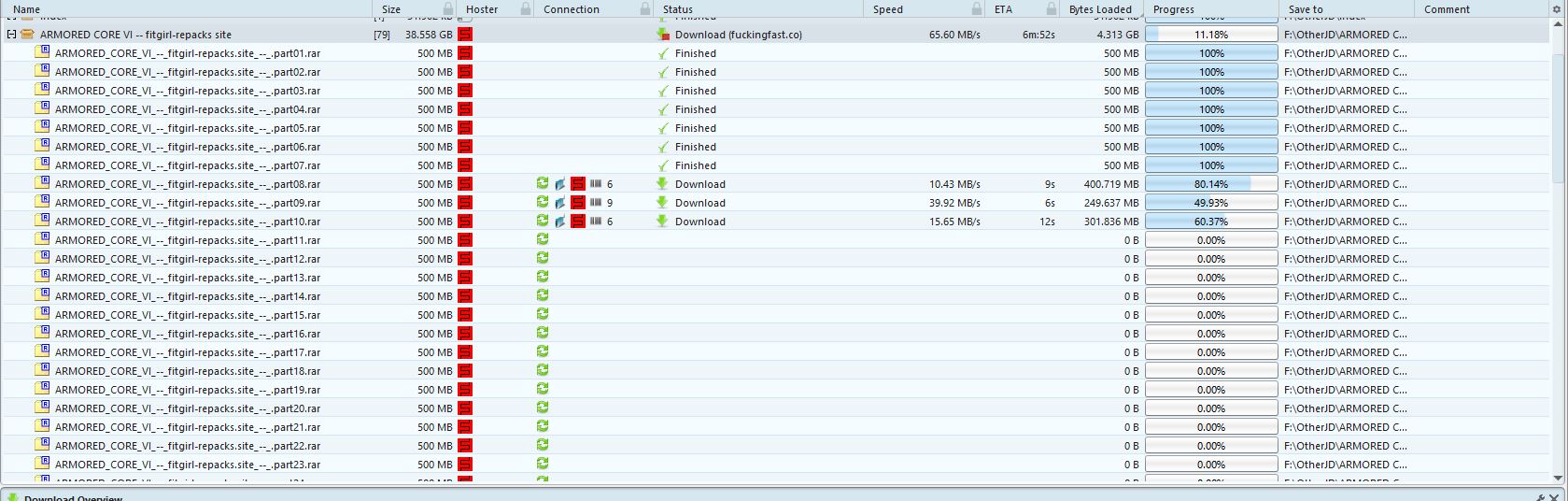Click the package progress bar at 11.18%
The width and height of the screenshot is (1568, 501).
tap(1211, 35)
